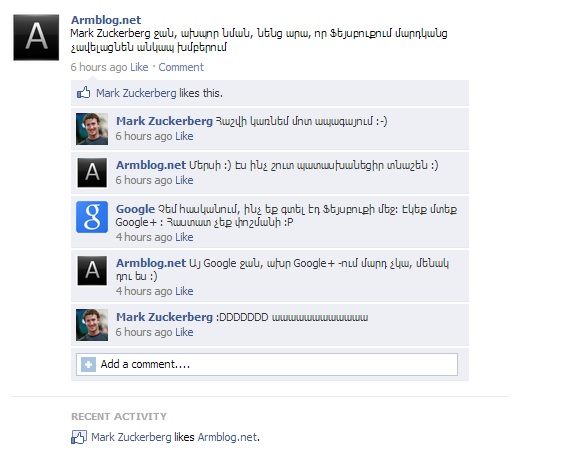564x472 pixels.
Task: Open the Google commenter name link
Action: 135,209
